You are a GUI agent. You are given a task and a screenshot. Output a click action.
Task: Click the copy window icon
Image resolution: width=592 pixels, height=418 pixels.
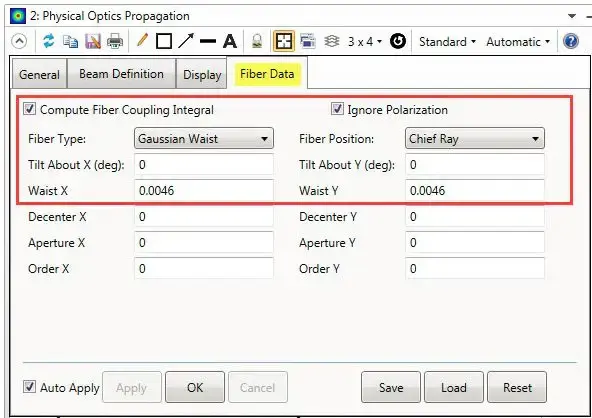coord(70,41)
